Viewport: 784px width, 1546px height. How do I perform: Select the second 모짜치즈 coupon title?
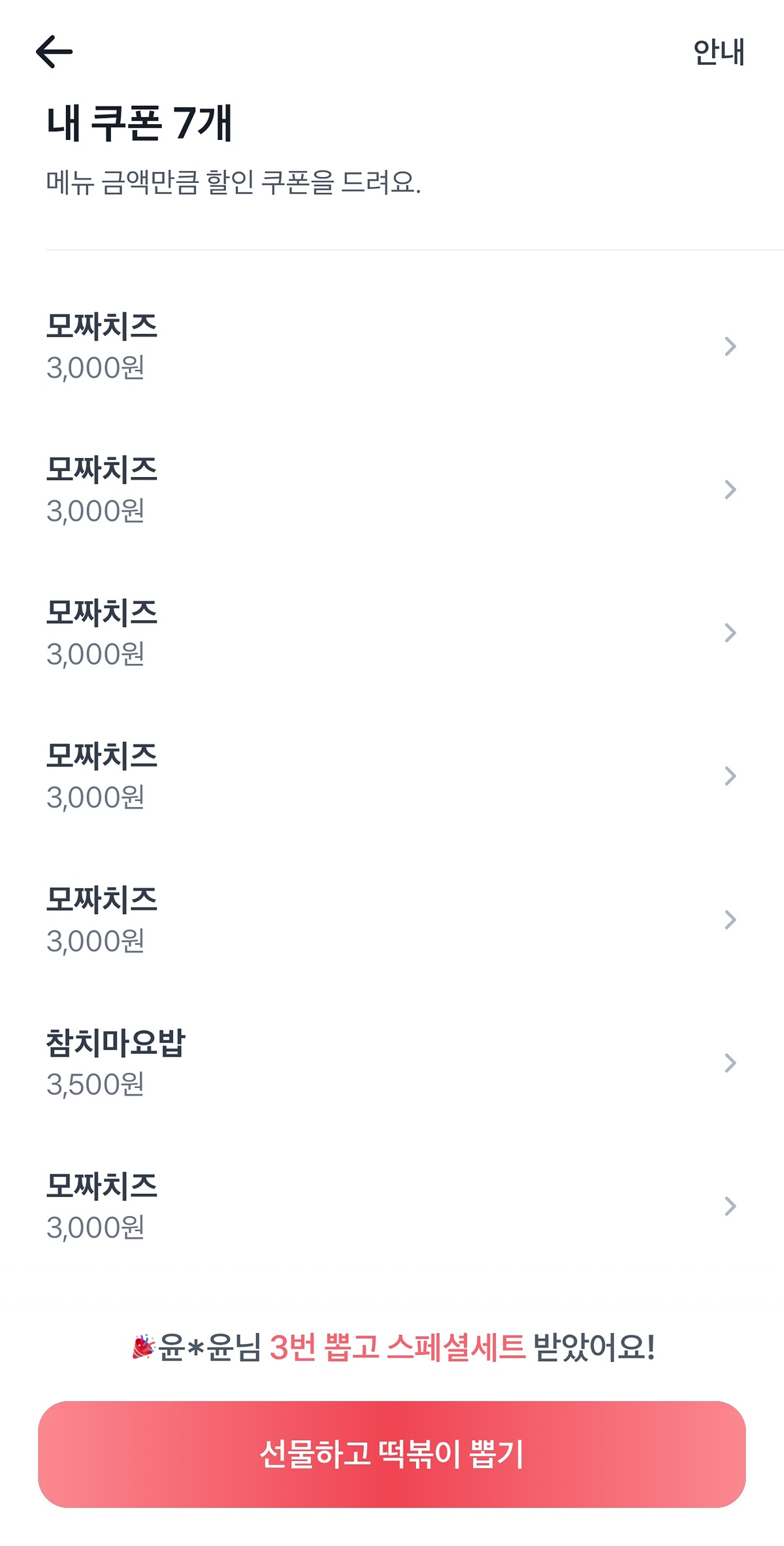tap(102, 469)
